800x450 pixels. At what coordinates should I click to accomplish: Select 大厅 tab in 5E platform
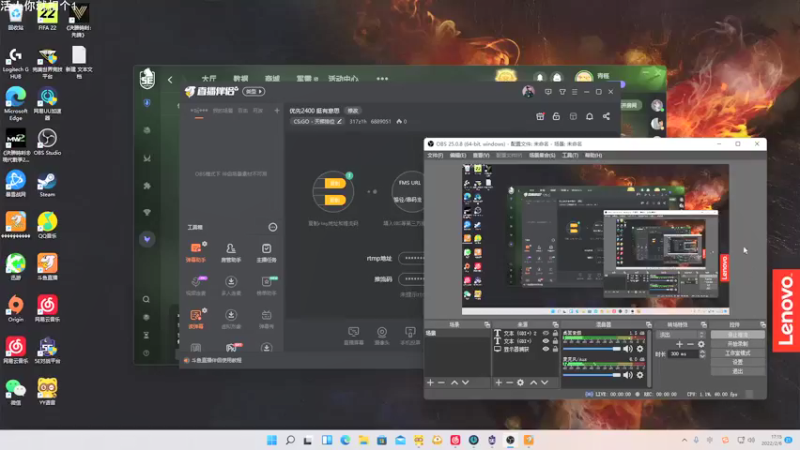coord(209,79)
